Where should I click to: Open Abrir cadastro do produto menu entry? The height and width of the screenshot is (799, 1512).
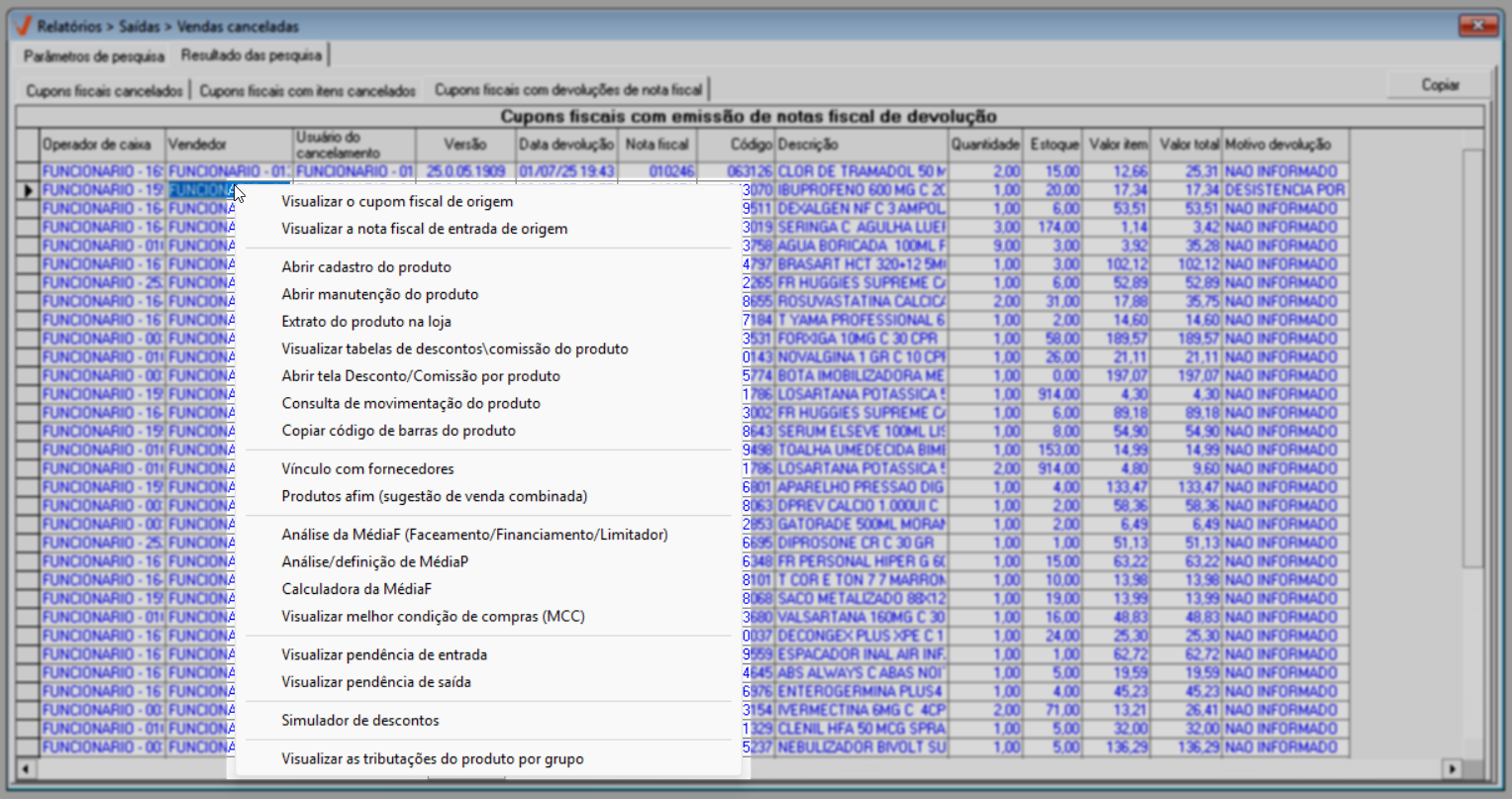366,267
